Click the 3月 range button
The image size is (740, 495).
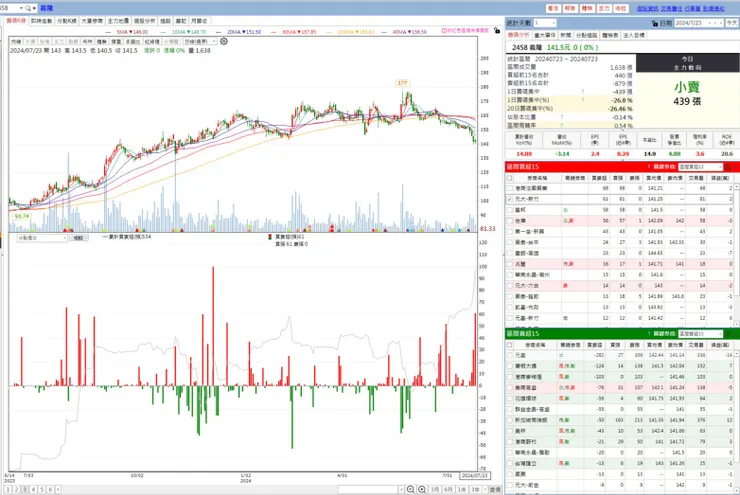(435, 489)
